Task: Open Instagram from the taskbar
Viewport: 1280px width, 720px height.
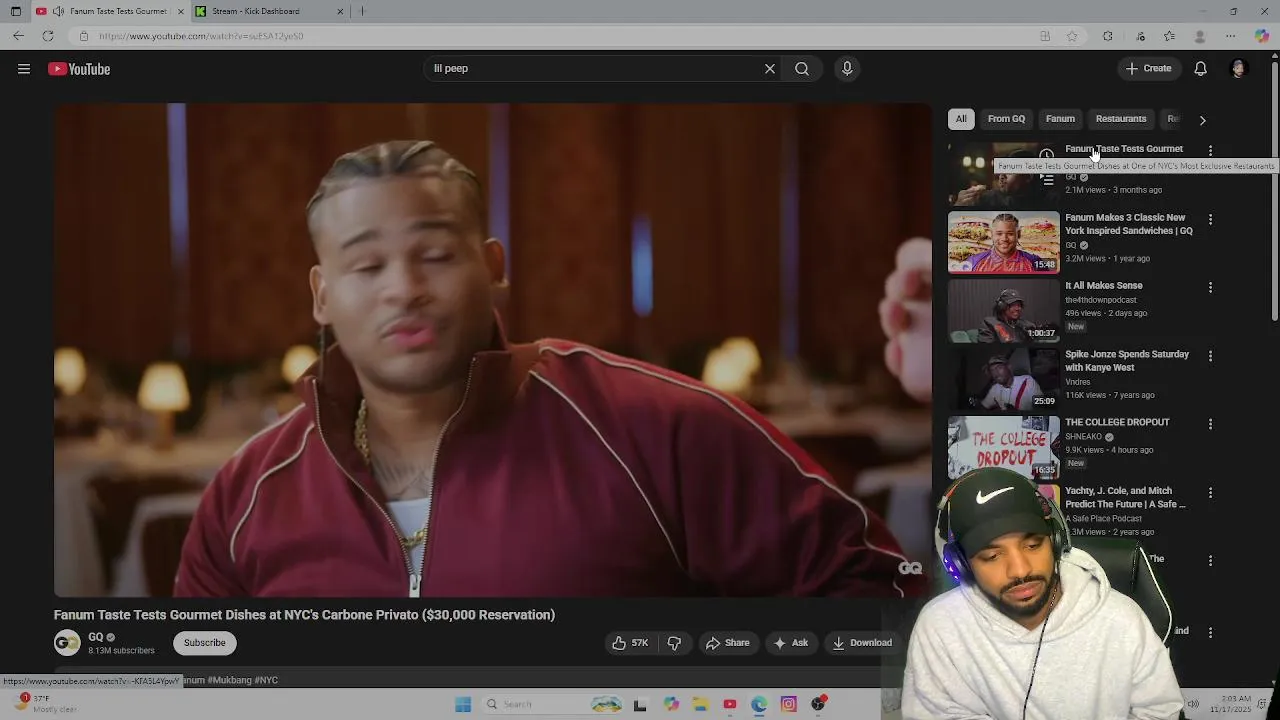Action: click(x=789, y=704)
